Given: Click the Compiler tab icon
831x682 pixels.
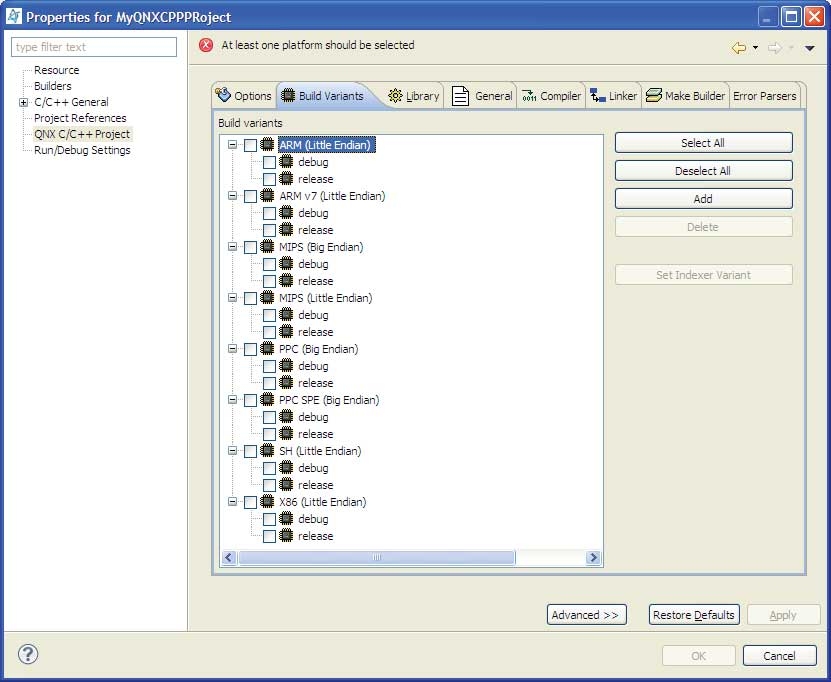Looking at the screenshot, I should tap(529, 96).
